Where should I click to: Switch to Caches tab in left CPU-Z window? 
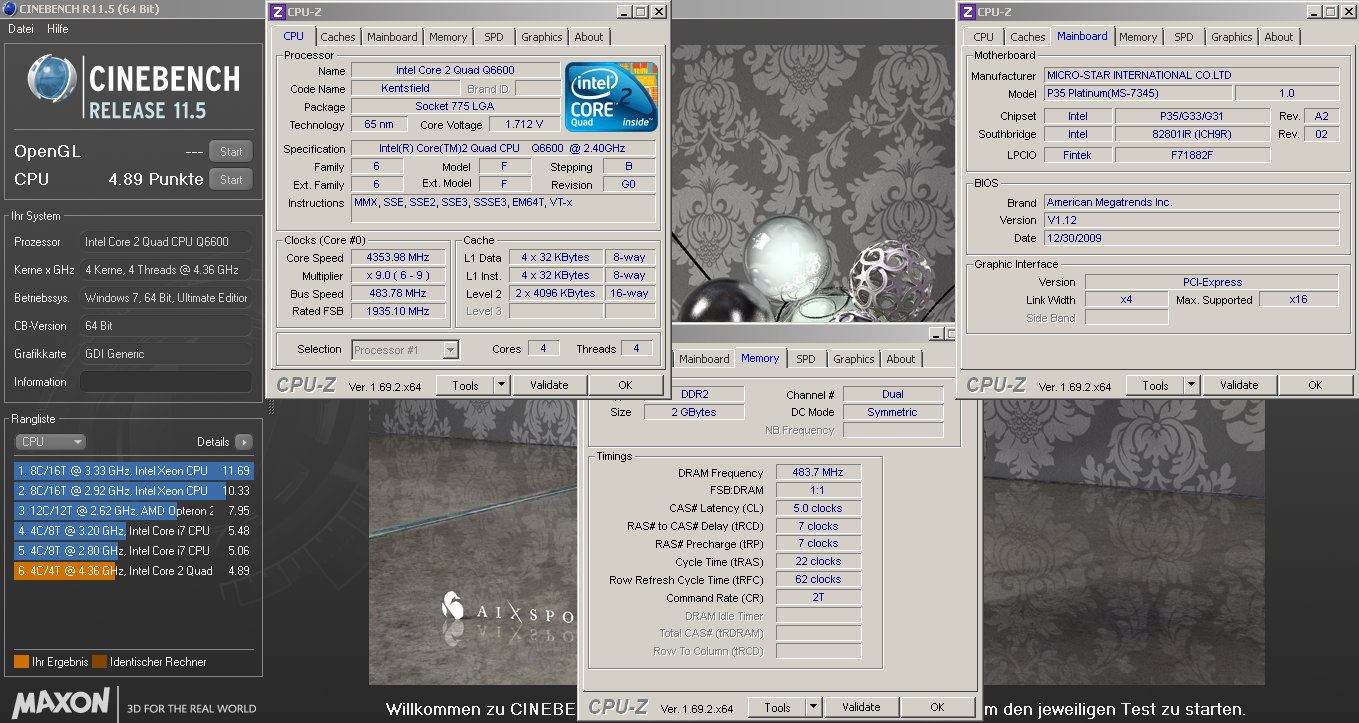click(338, 37)
